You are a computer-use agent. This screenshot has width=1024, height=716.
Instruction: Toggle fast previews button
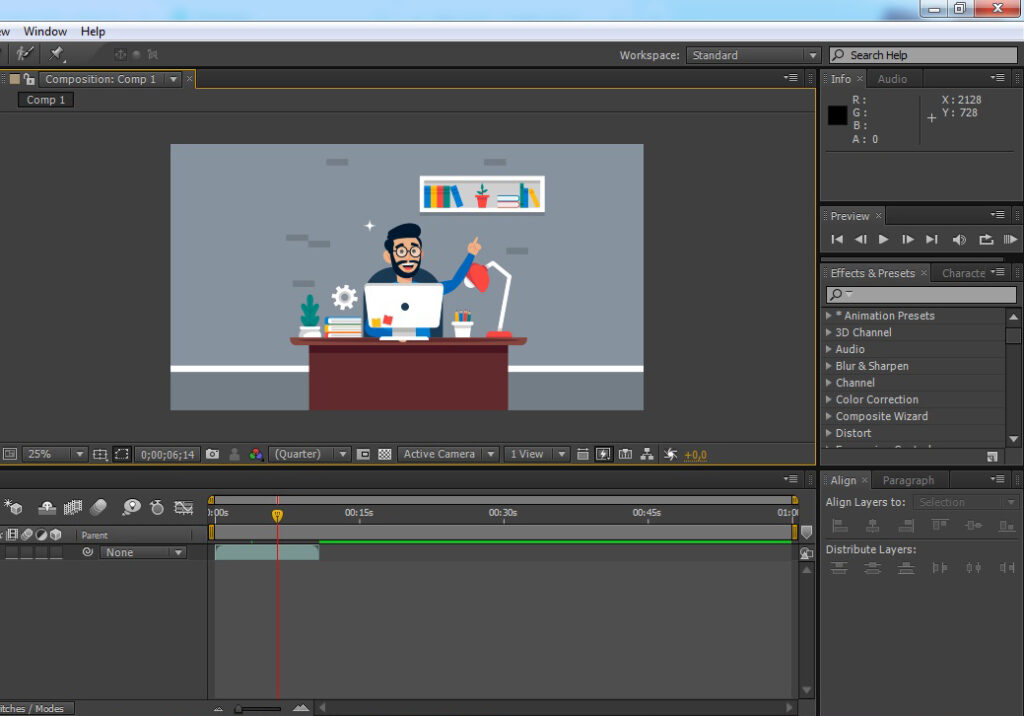(x=604, y=454)
